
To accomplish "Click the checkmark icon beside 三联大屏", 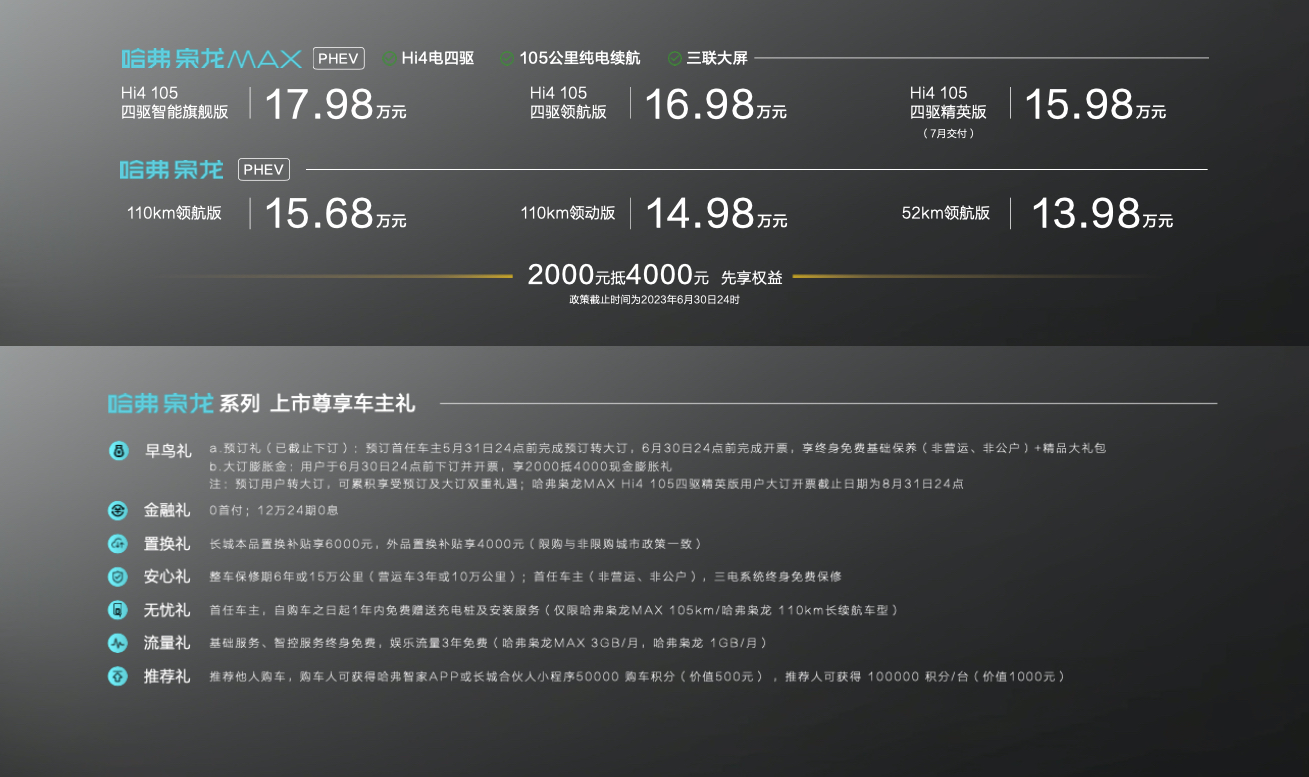I will coord(675,58).
